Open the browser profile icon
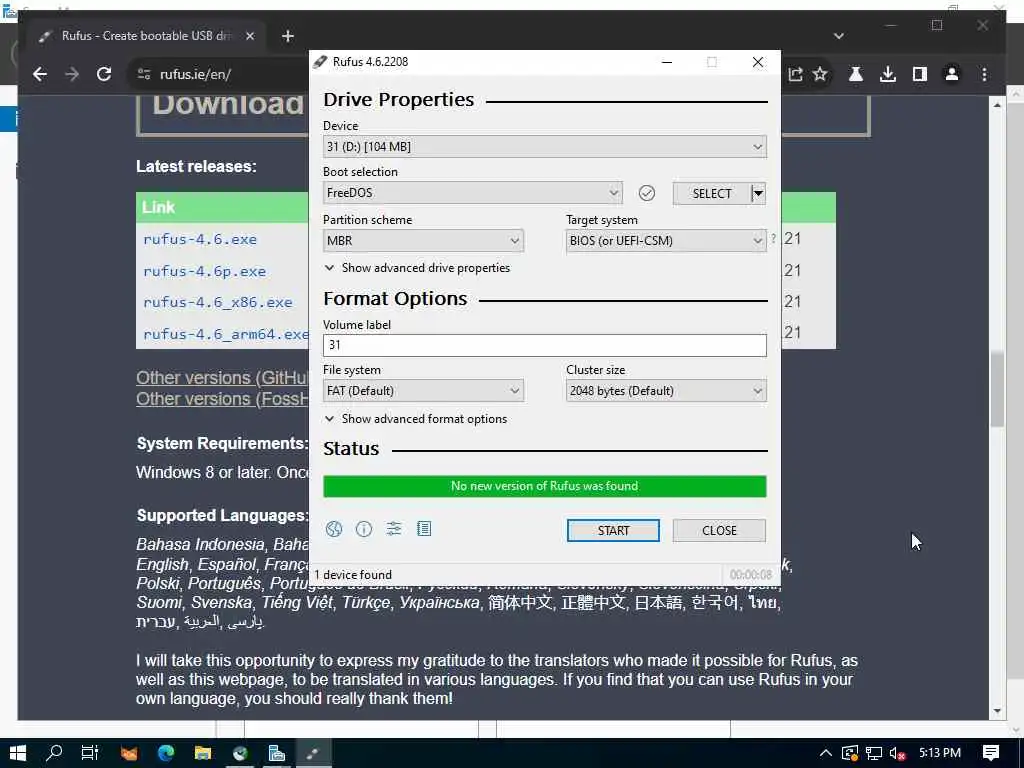This screenshot has height=768, width=1024. click(x=952, y=74)
